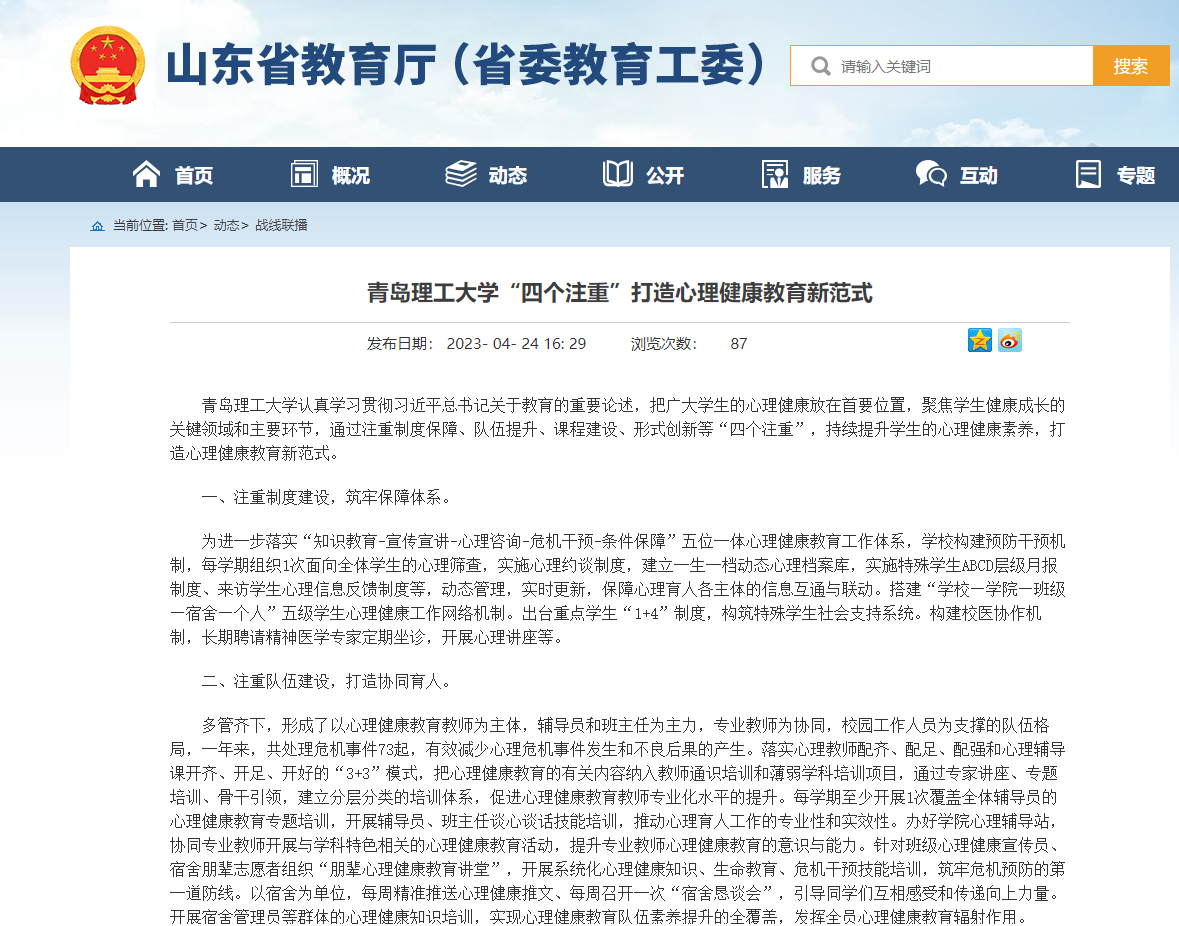Click the article title about 青岛理工大学
This screenshot has width=1179, height=926.
coord(619,293)
